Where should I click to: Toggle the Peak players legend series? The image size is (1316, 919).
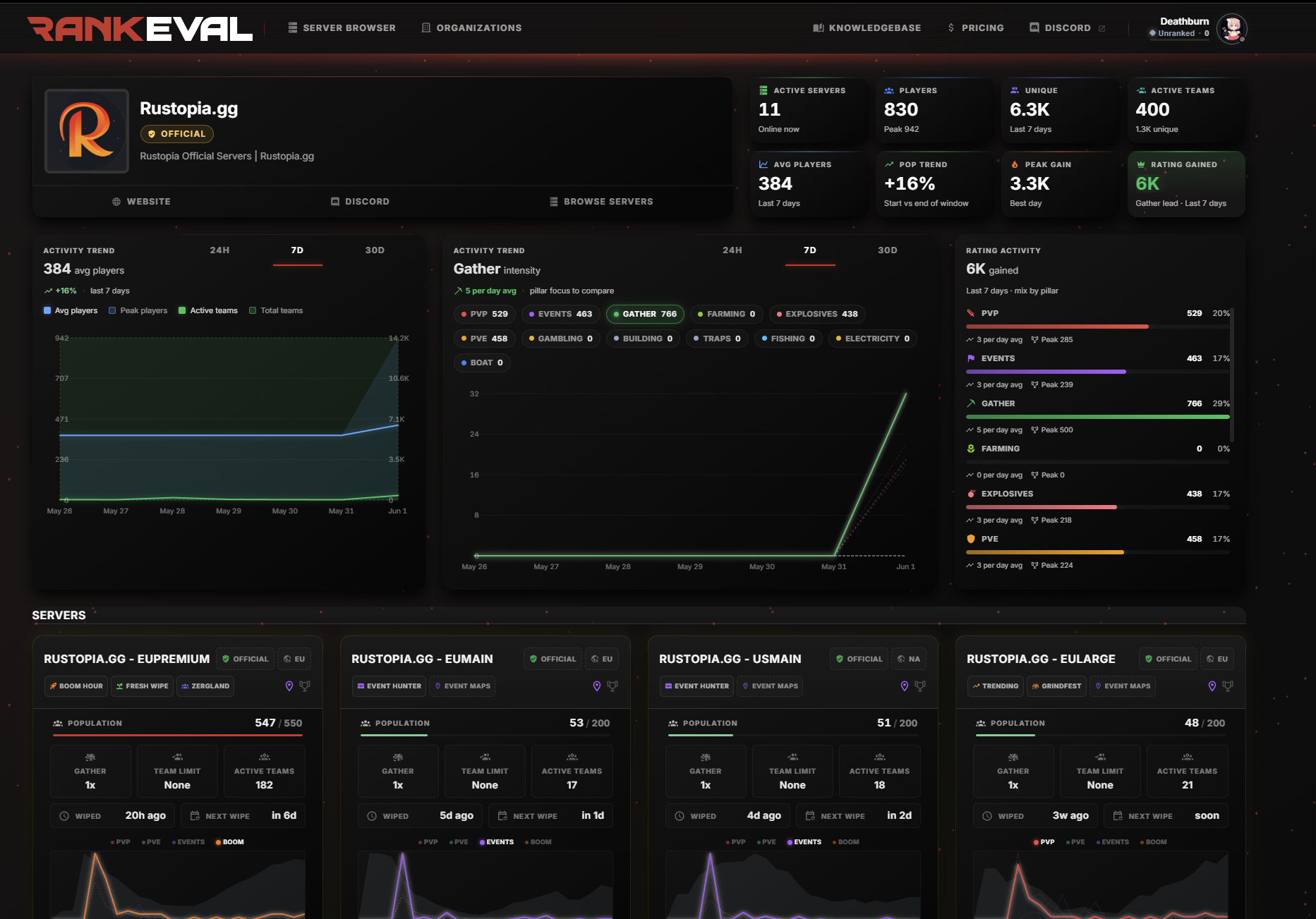[x=138, y=310]
